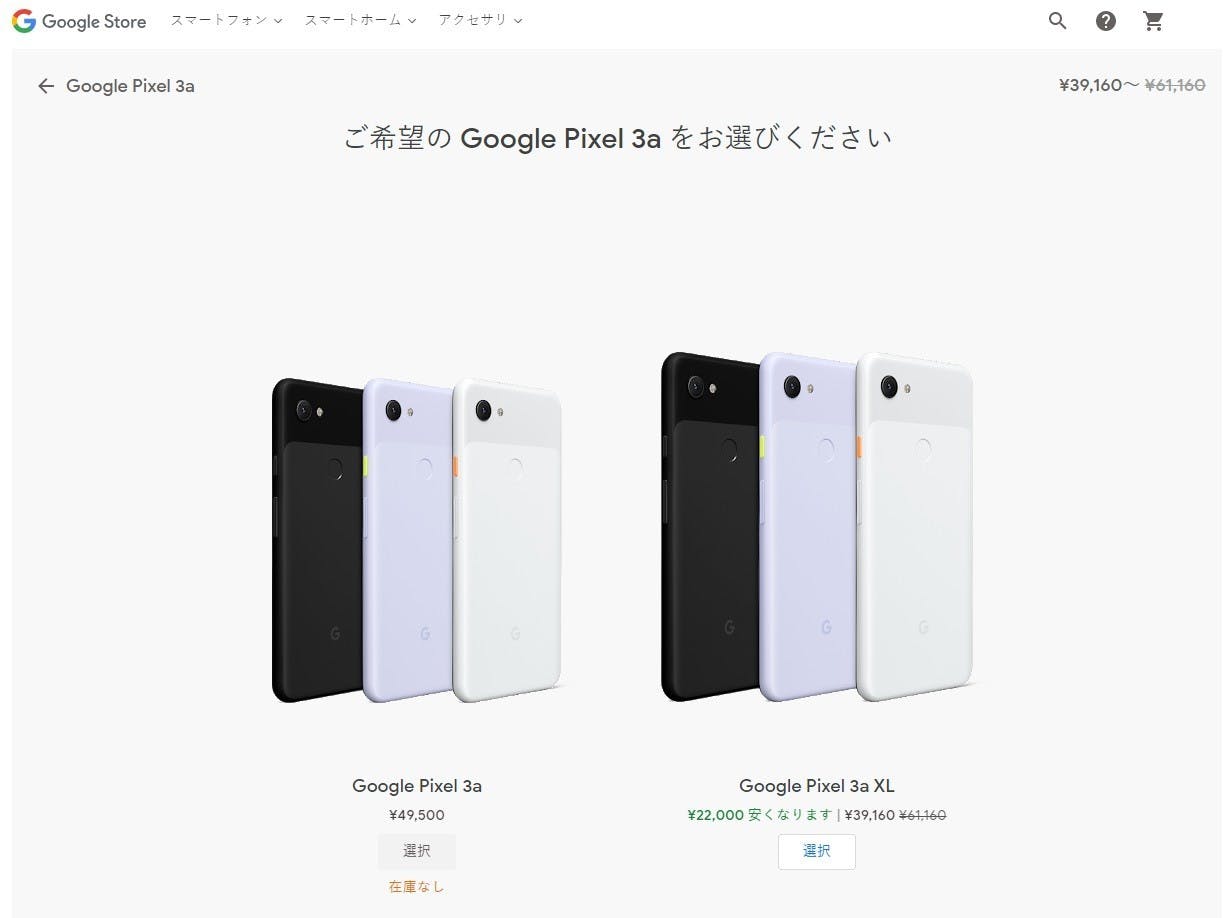Image resolution: width=1225 pixels, height=918 pixels.
Task: Expand the スマートホーム dropdown menu
Action: coord(360,20)
